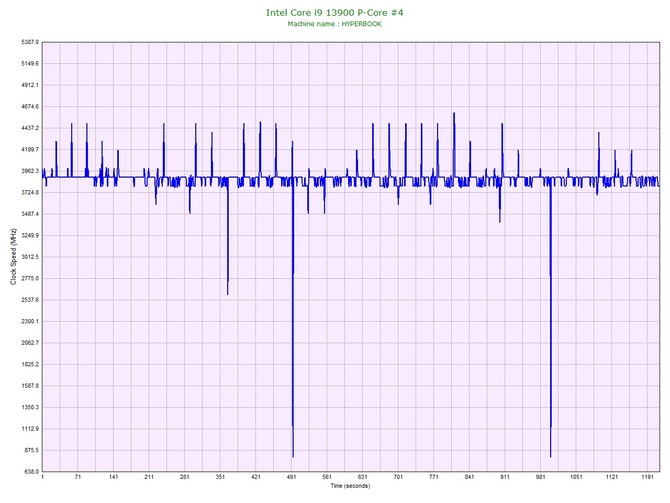Click the y-axis value 2537.6

coord(30,300)
